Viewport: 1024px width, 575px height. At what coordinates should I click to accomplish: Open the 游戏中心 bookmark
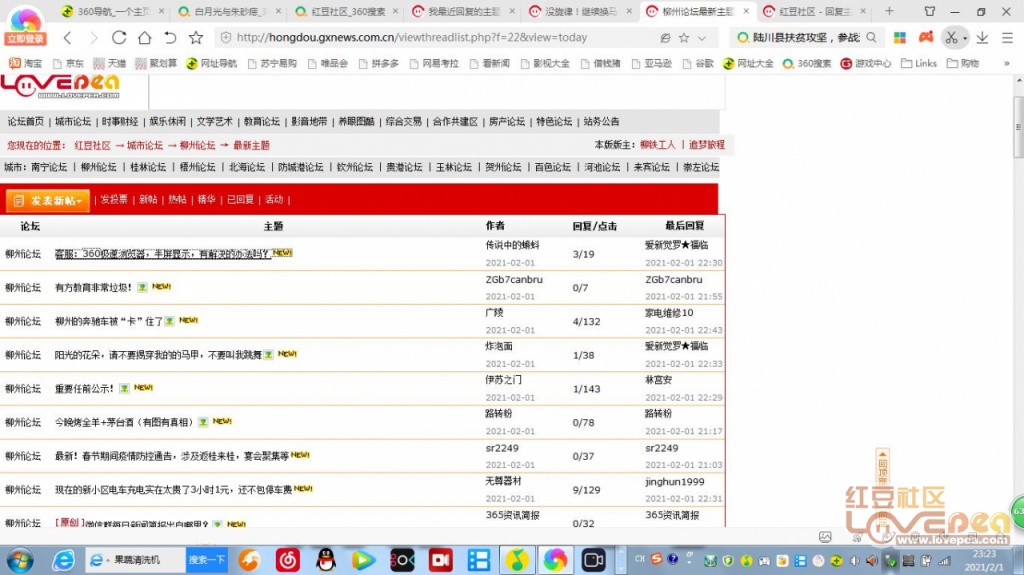(865, 63)
